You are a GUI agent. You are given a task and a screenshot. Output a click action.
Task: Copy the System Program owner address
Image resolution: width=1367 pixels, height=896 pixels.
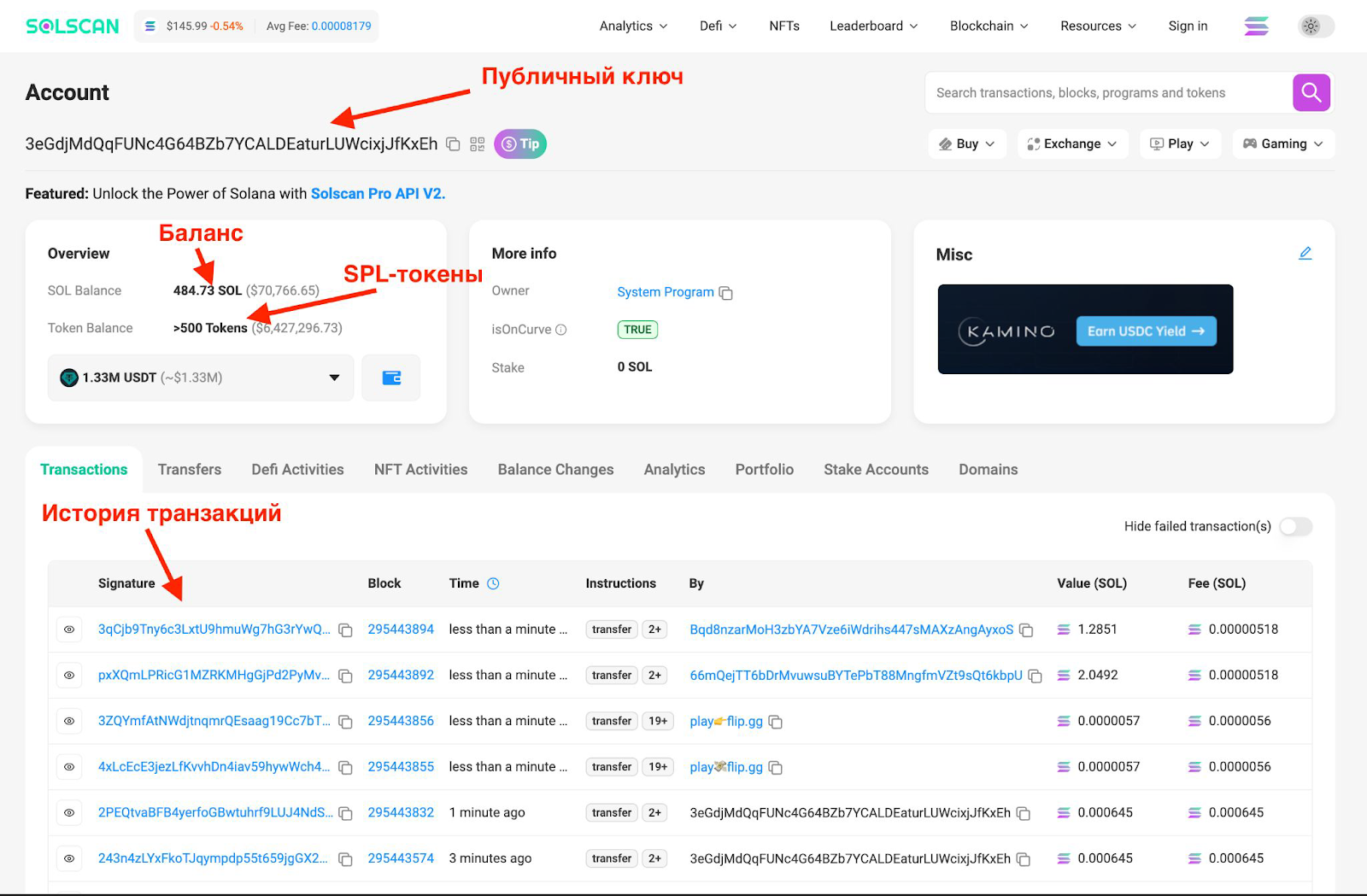click(x=726, y=293)
